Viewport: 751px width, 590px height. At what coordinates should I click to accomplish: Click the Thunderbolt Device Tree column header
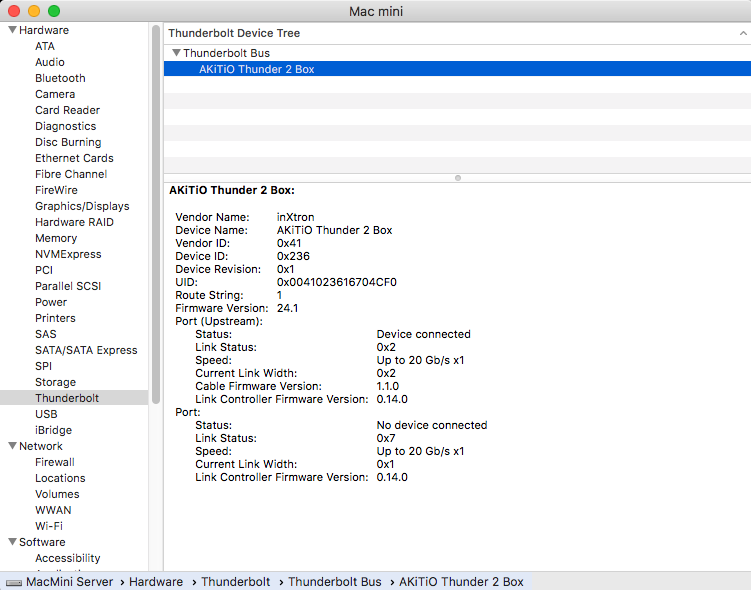tap(234, 33)
